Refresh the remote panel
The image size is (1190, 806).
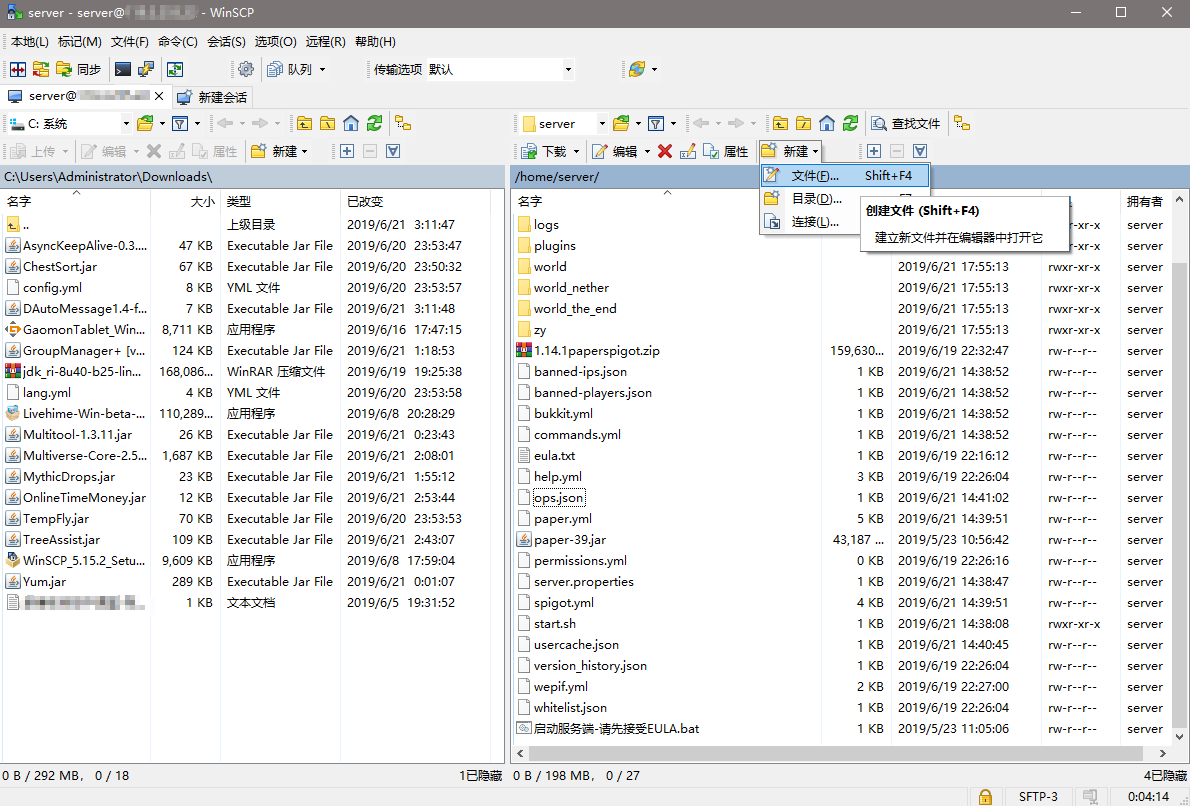tap(850, 124)
